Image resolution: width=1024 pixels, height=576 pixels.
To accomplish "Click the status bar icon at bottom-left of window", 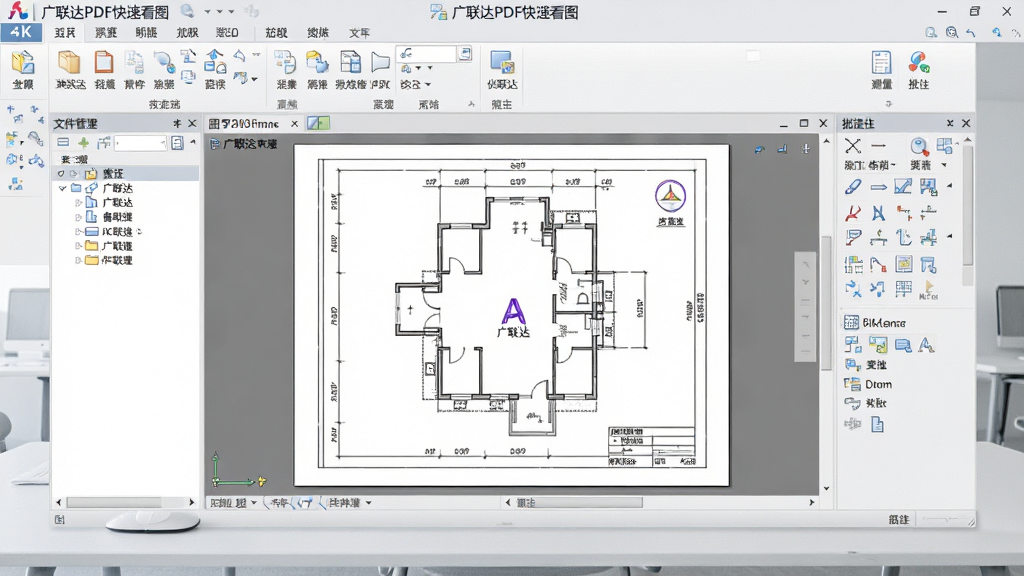I will coord(59,520).
